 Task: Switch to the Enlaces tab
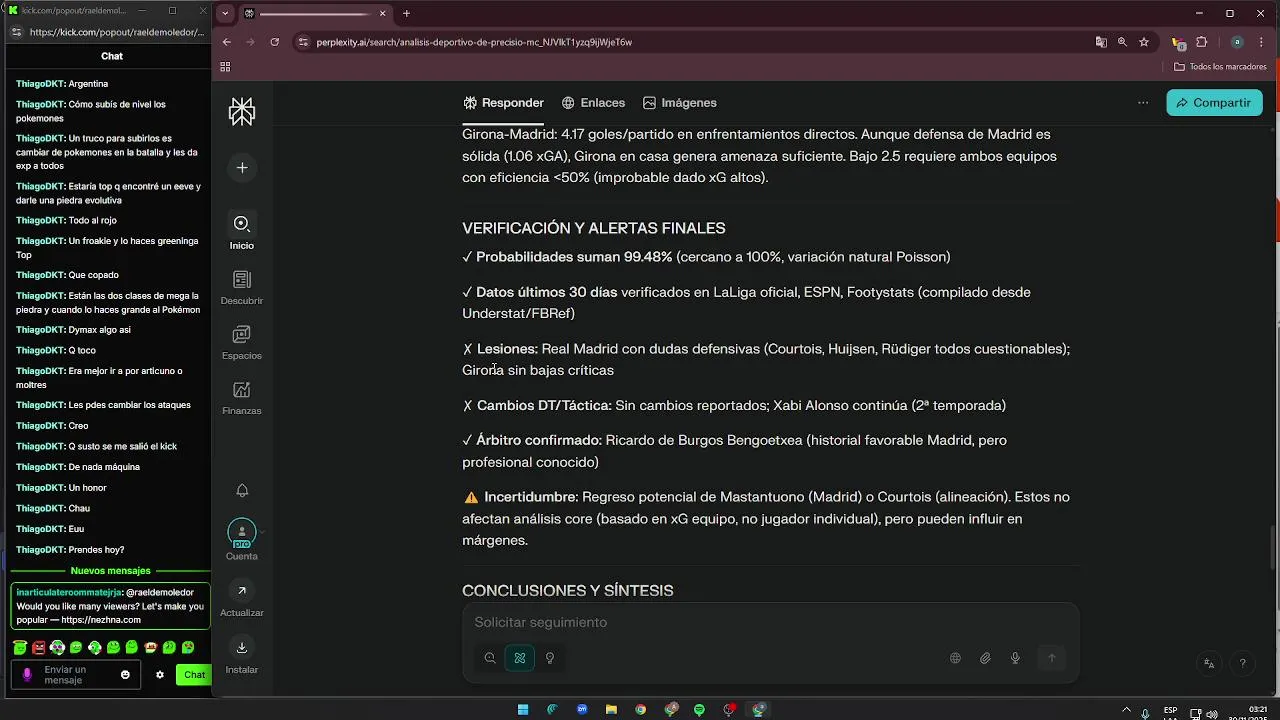tap(593, 103)
